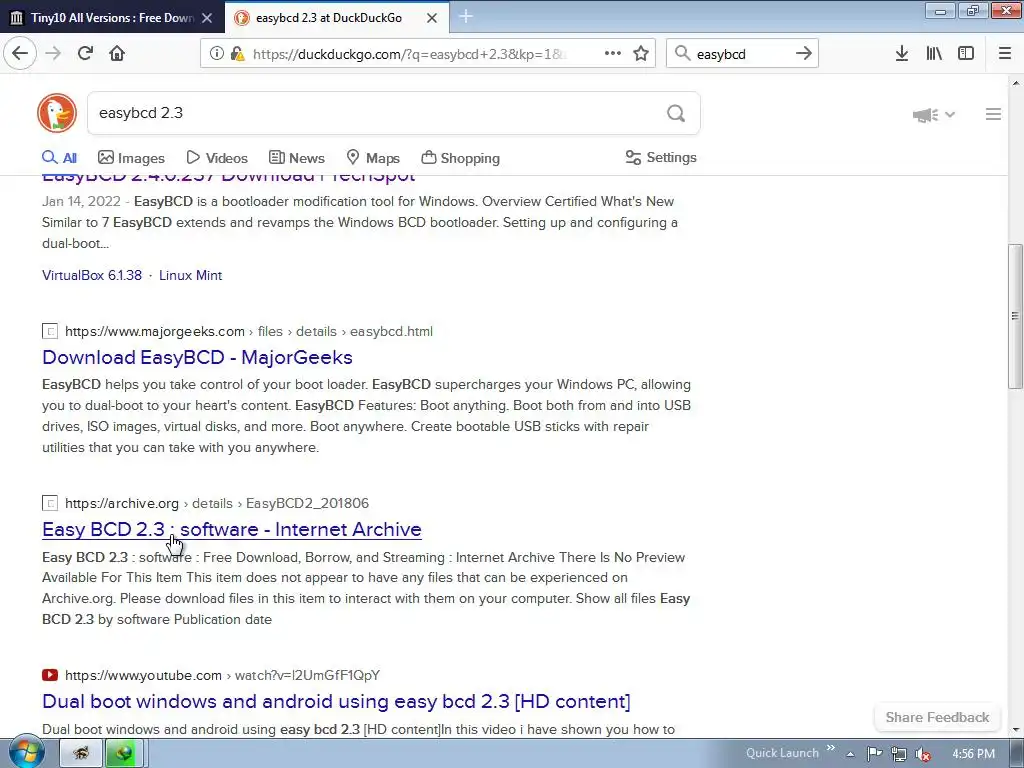Open Download EasyBCD - MajorGeeks result
Screen dimensions: 1024x768
click(x=197, y=357)
